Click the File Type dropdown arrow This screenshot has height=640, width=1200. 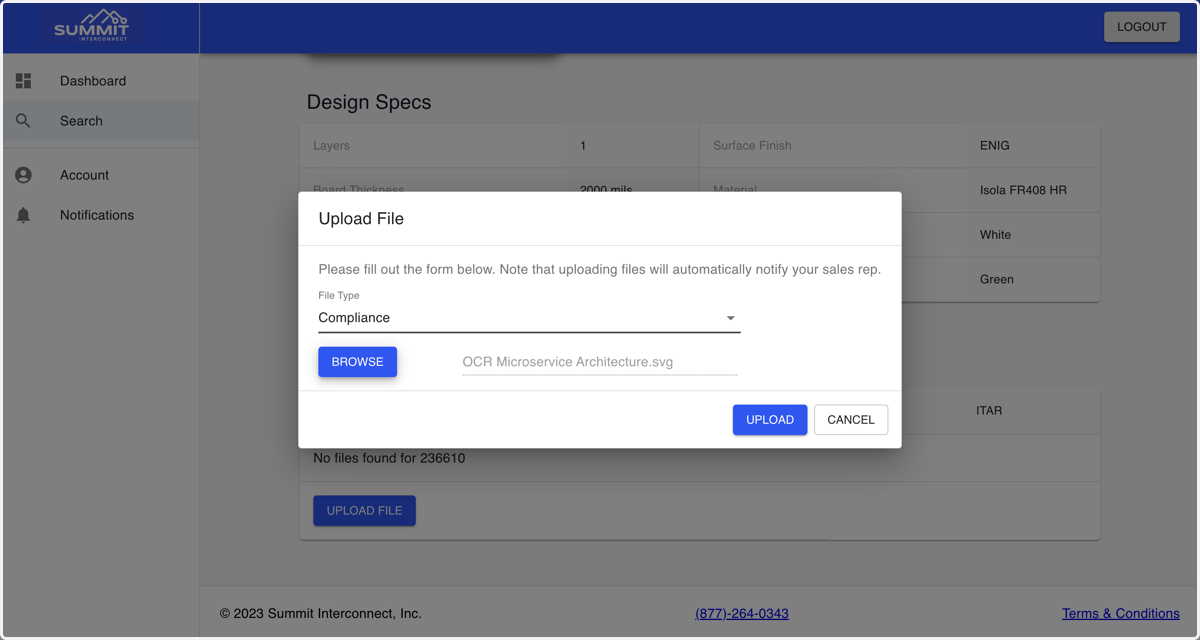tap(731, 318)
